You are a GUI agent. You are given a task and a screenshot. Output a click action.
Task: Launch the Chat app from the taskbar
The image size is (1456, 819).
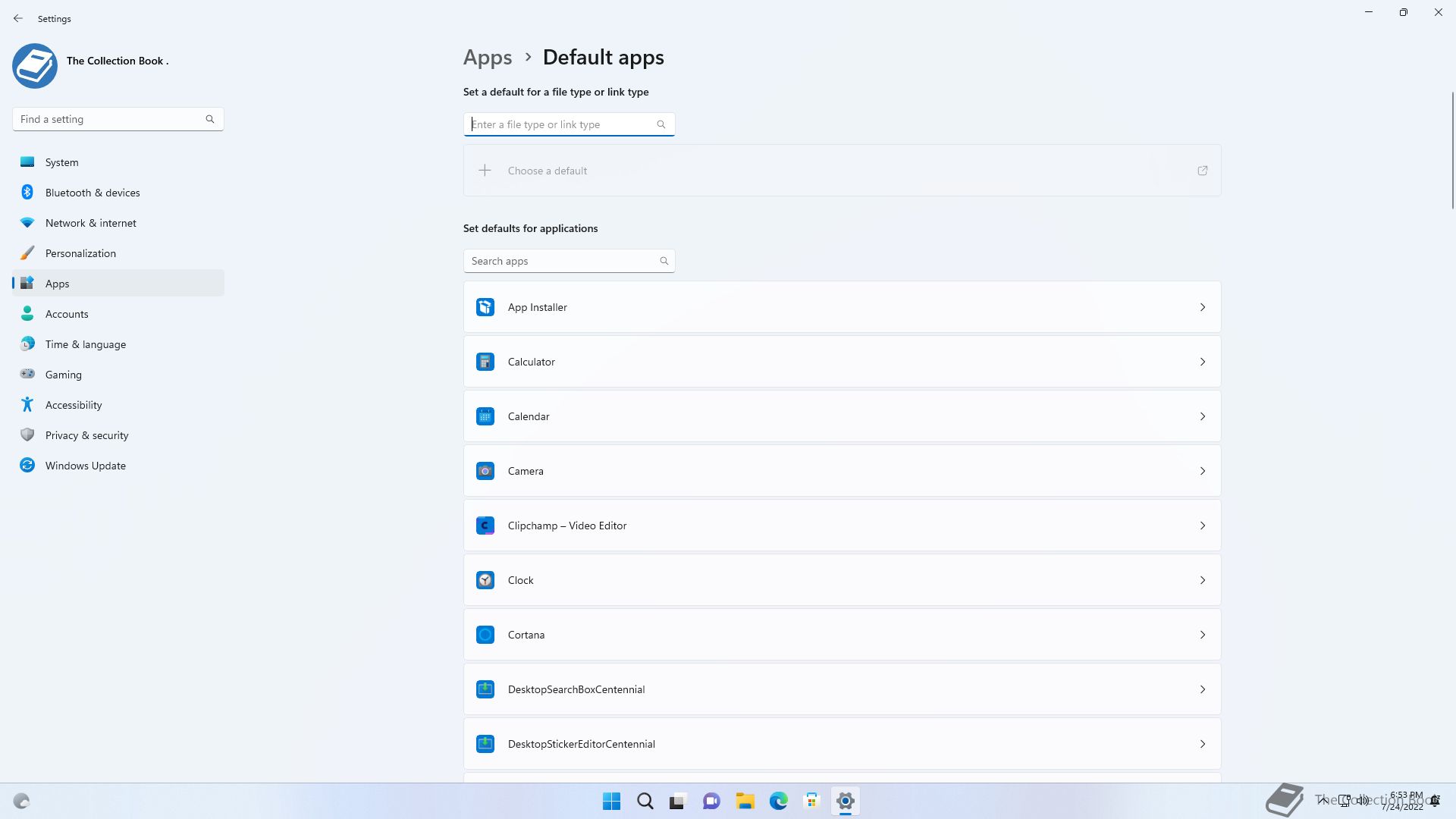pos(711,801)
